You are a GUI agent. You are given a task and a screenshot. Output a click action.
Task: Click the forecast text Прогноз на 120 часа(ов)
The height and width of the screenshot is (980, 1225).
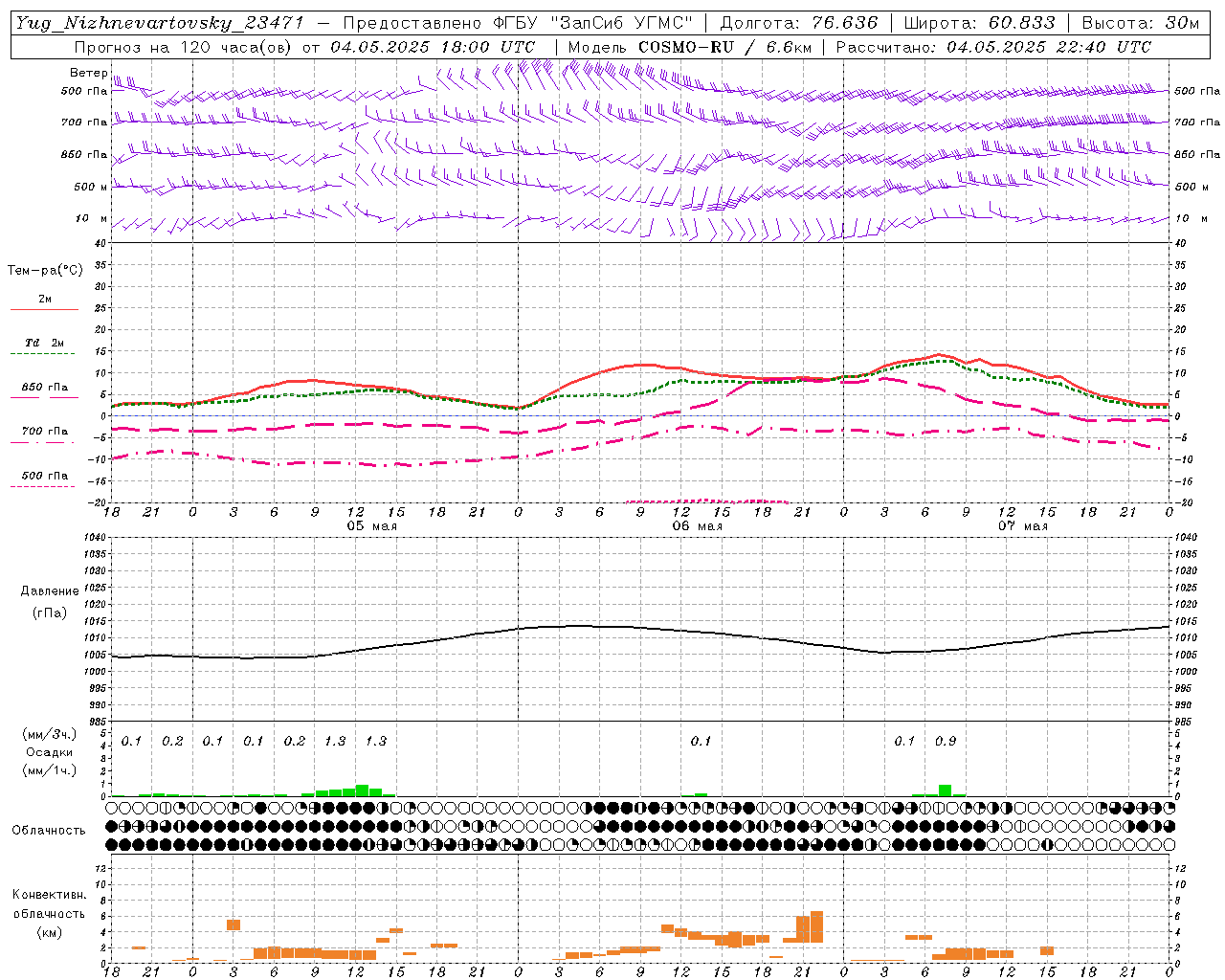[185, 47]
